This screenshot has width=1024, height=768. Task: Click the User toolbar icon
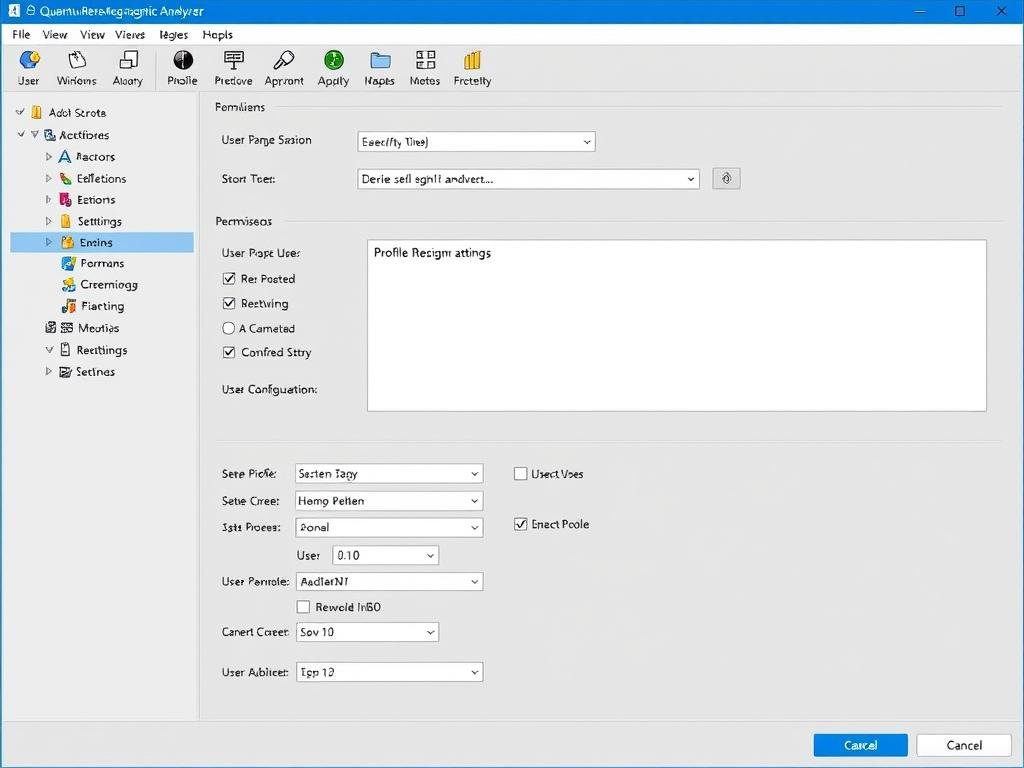[29, 62]
